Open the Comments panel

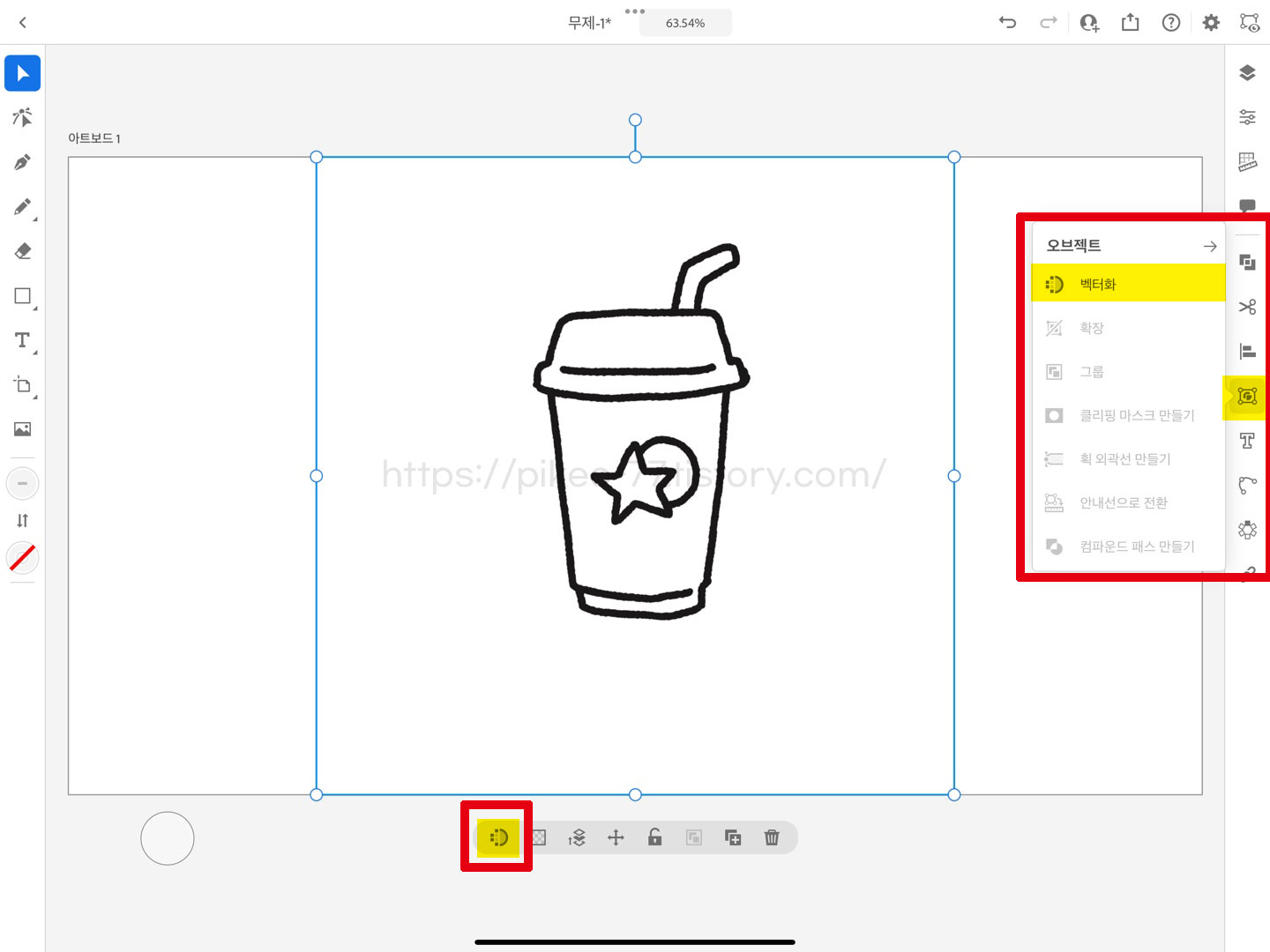pos(1247,206)
